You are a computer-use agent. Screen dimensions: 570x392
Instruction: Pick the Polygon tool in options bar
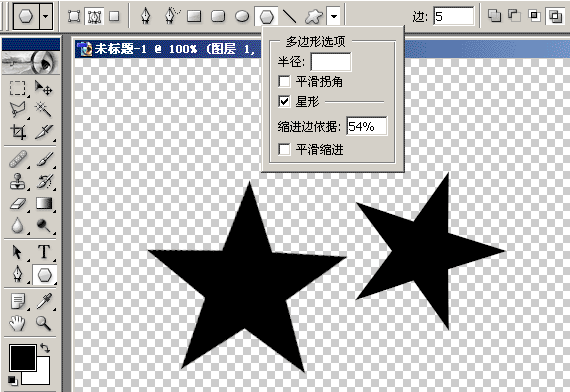pos(266,16)
